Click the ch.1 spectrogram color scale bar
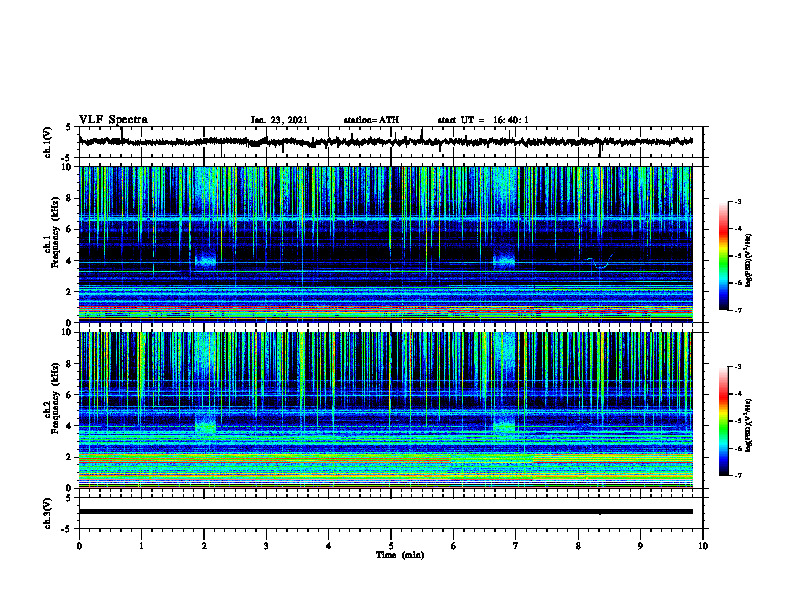The image size is (792, 612). [x=723, y=256]
